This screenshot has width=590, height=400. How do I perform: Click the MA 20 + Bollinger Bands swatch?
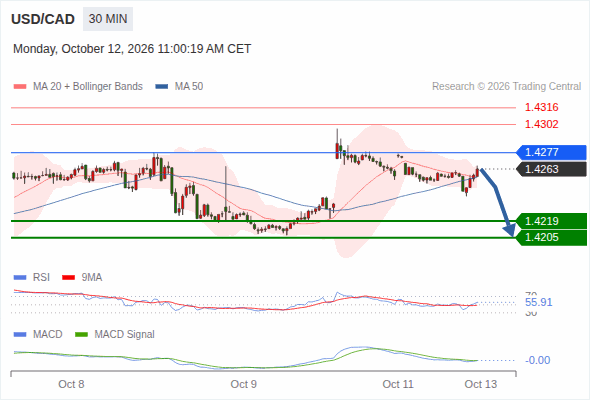(x=20, y=87)
